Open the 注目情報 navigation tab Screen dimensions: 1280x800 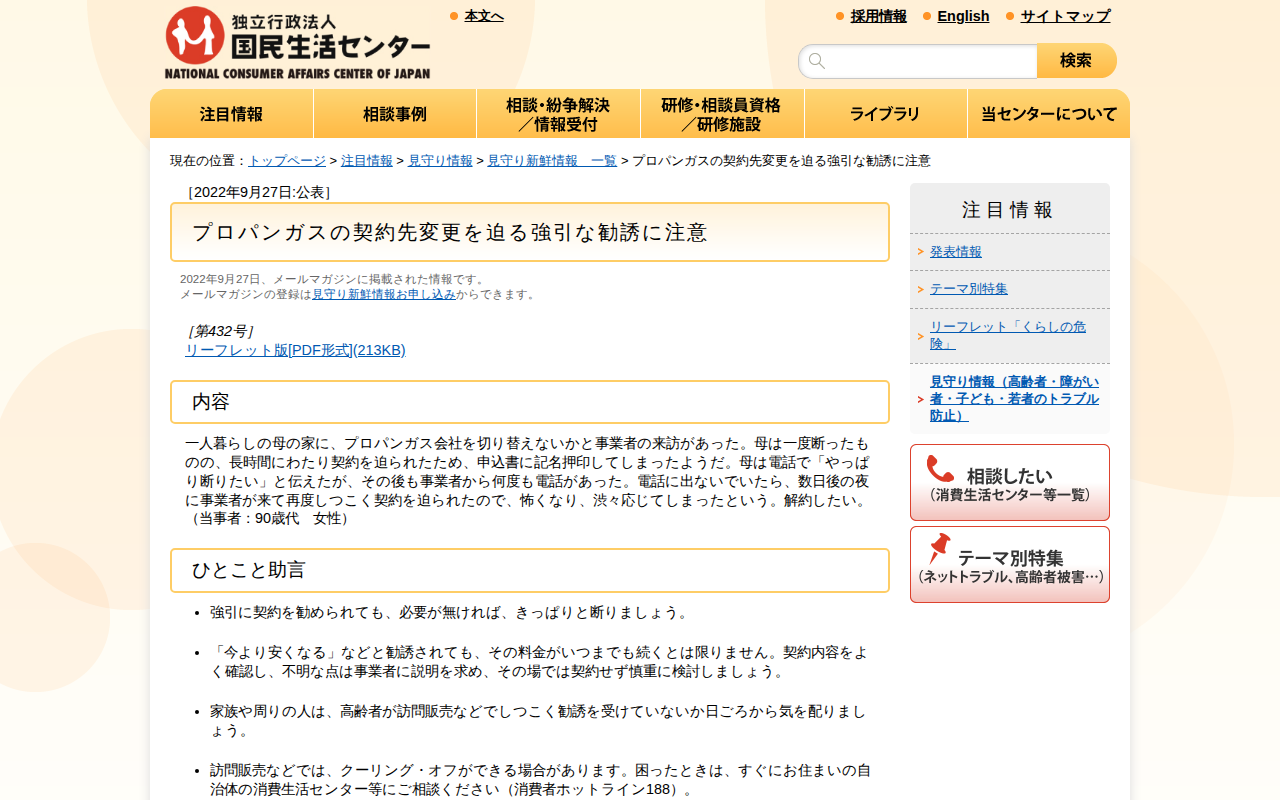point(232,114)
